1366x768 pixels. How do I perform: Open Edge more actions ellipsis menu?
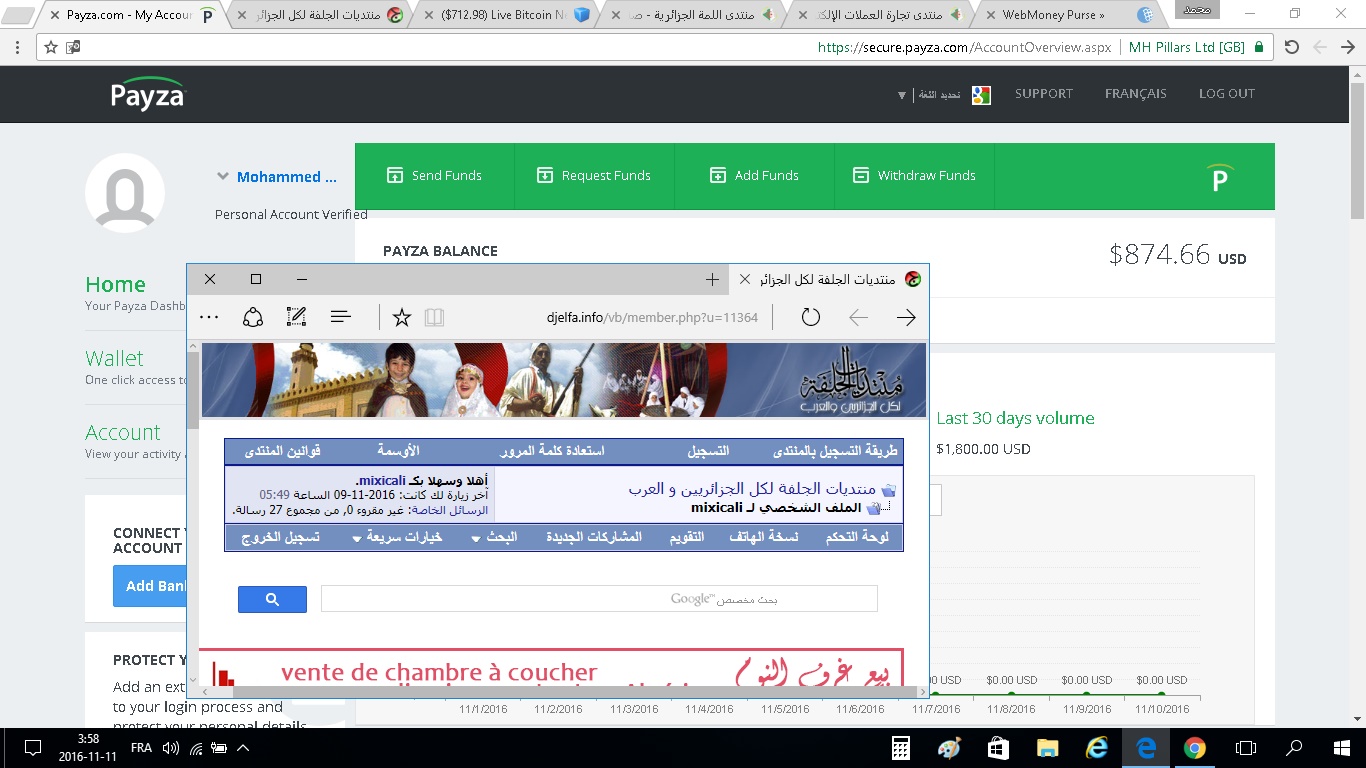209,318
